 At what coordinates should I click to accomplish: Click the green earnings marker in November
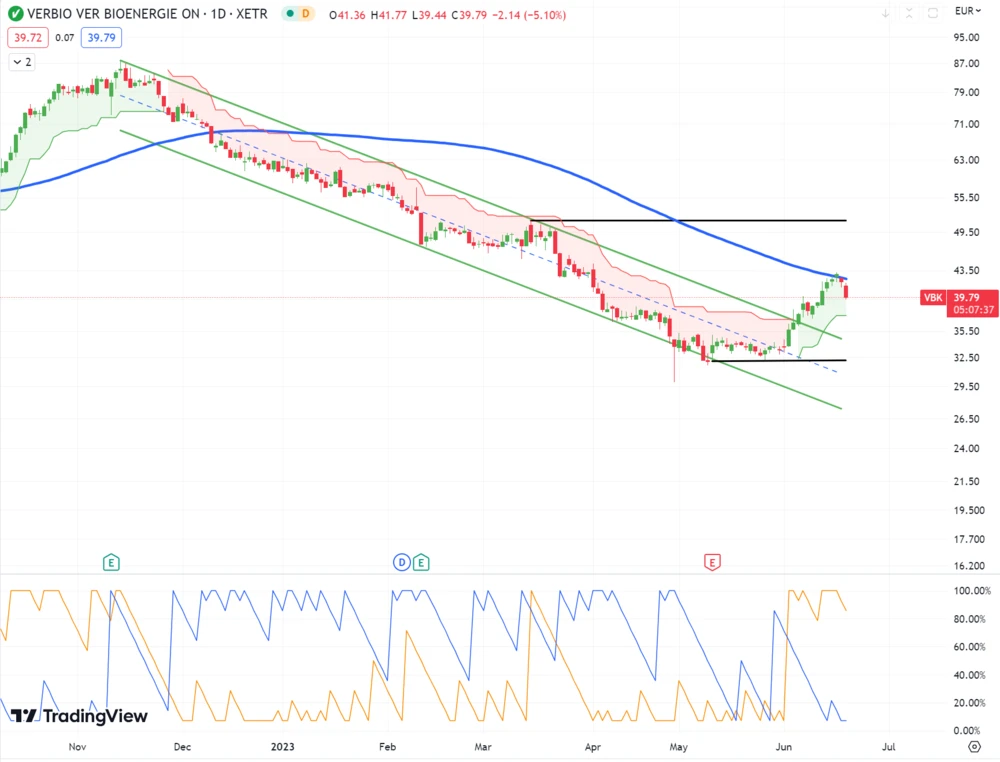coord(111,562)
